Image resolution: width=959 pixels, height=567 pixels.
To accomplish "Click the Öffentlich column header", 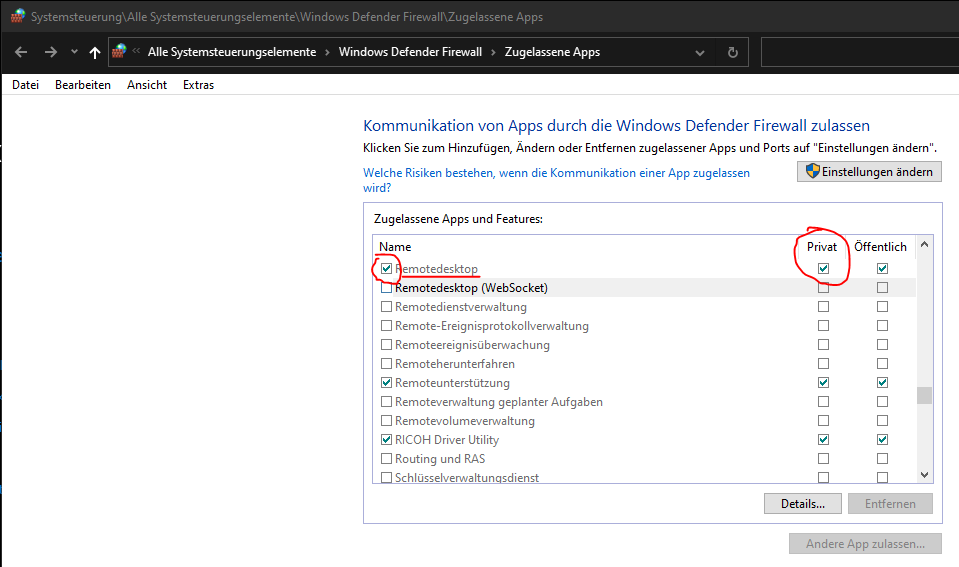I will click(x=880, y=247).
